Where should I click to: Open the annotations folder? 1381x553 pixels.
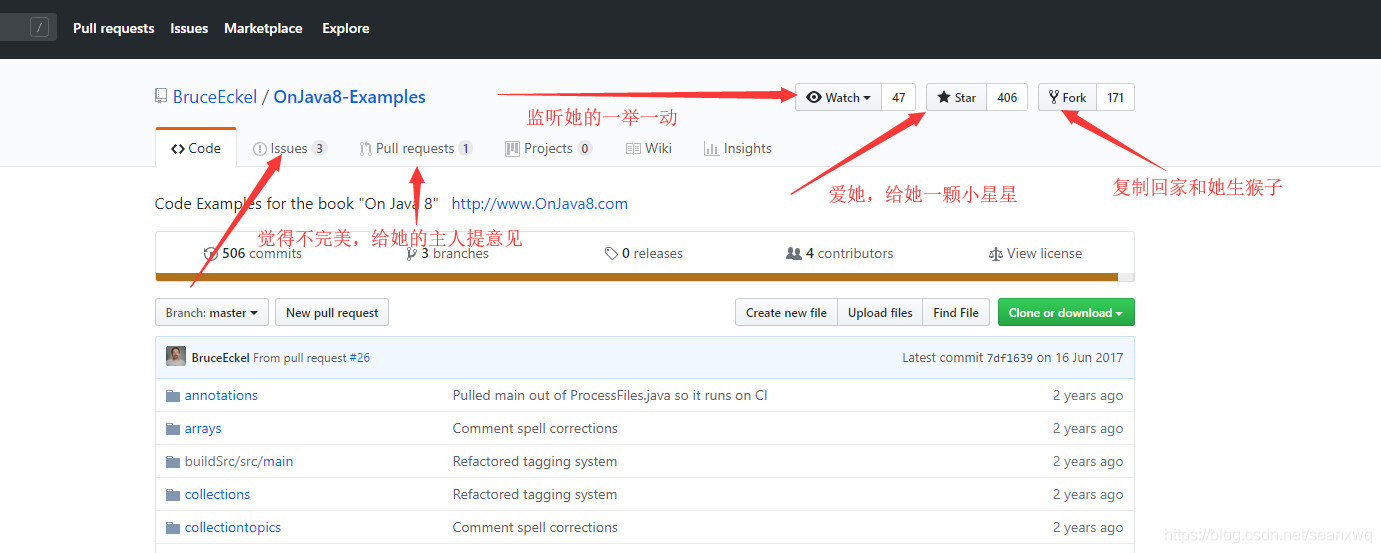coord(221,395)
